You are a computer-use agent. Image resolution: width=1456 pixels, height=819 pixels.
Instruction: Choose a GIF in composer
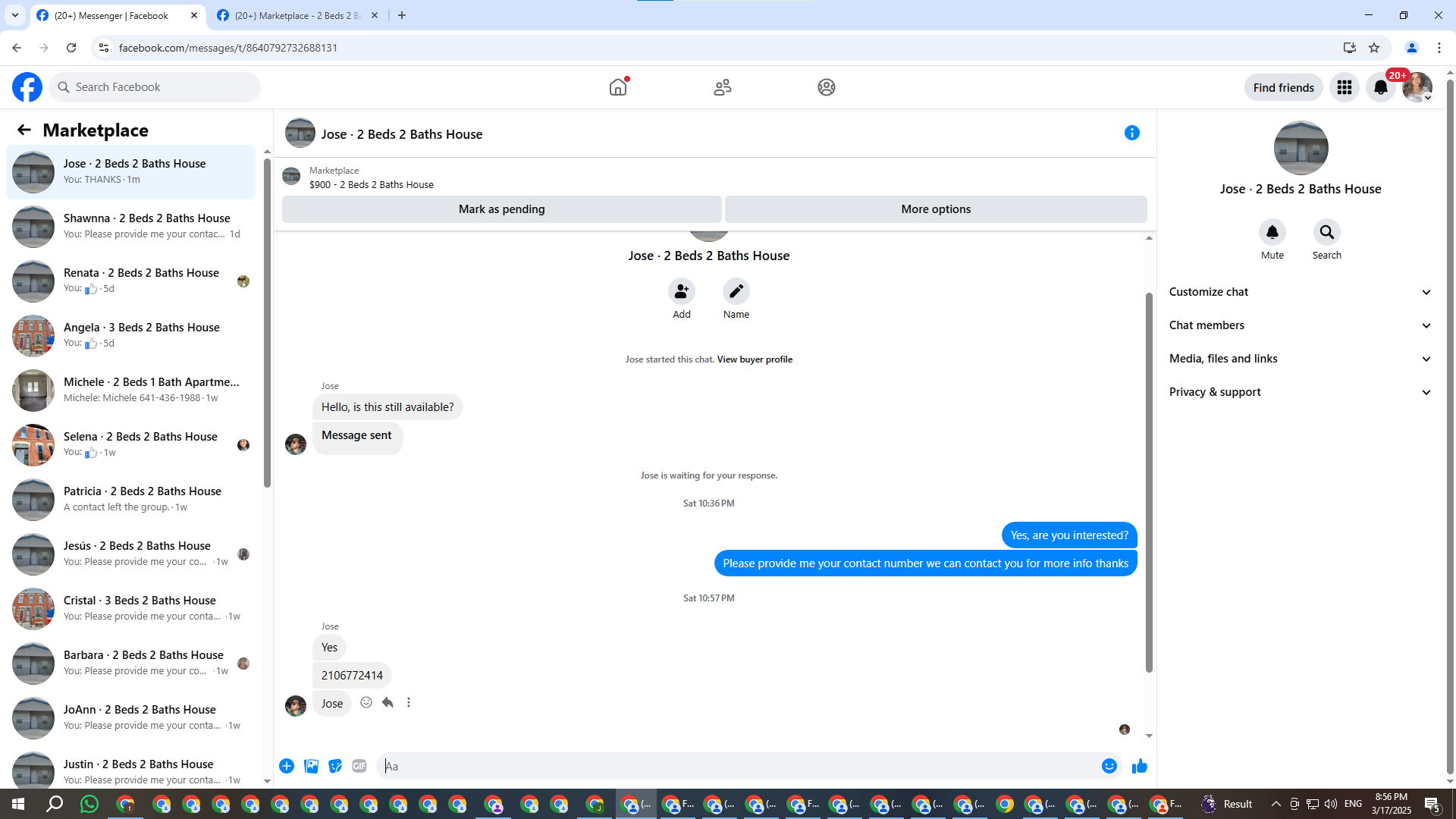pos(359,766)
